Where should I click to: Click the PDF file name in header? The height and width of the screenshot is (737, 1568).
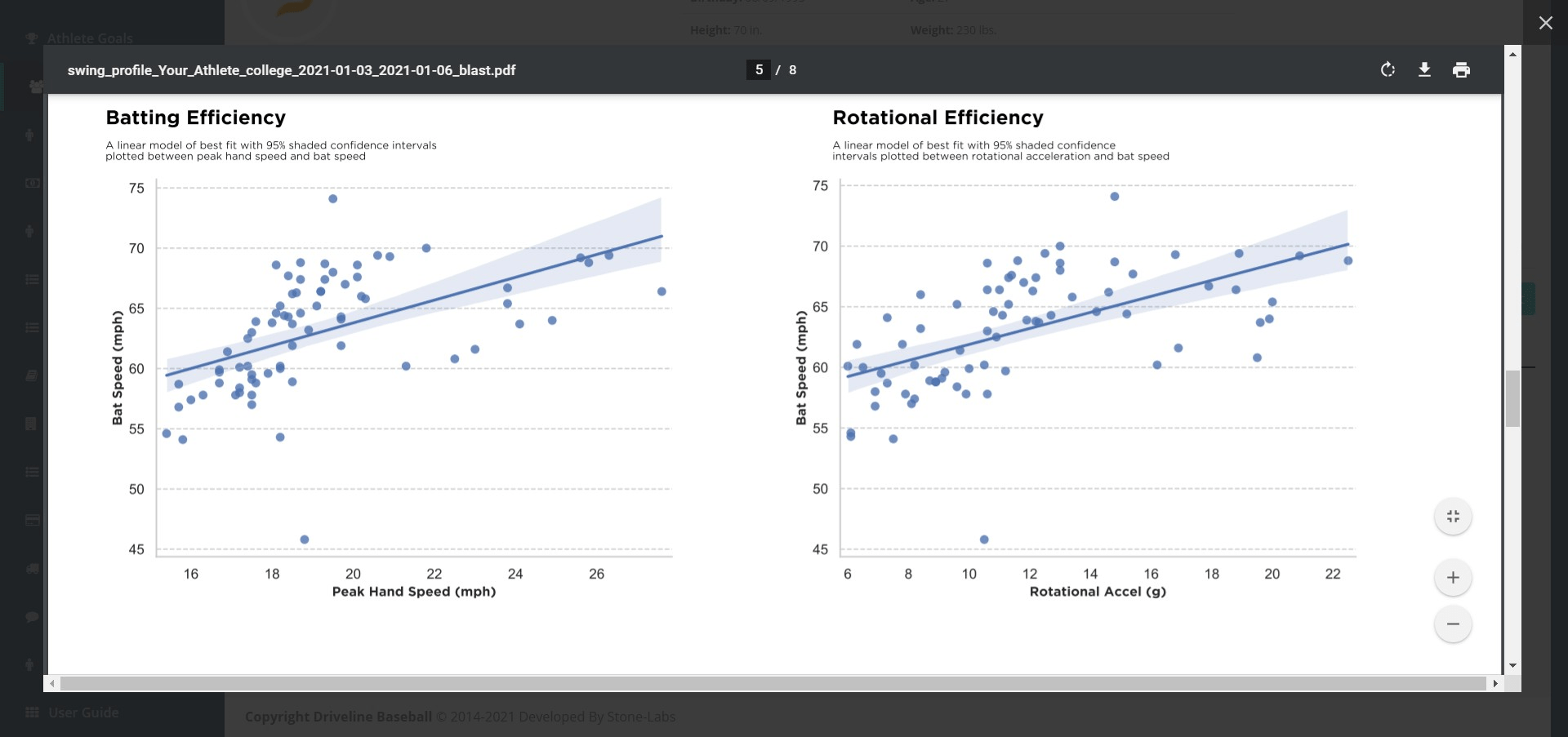(292, 70)
